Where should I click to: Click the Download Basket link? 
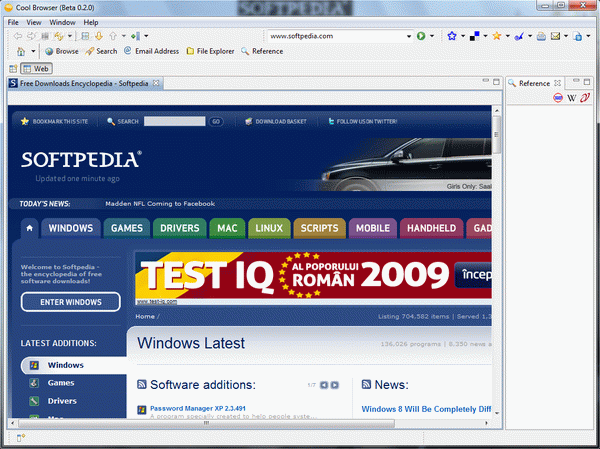(276, 121)
